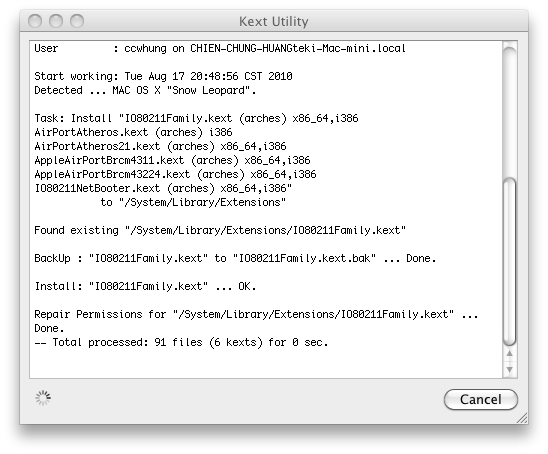Screen dimensions: 548x454
Task: Click the AirPortAtheros.kext i386 line
Action: (x=133, y=132)
